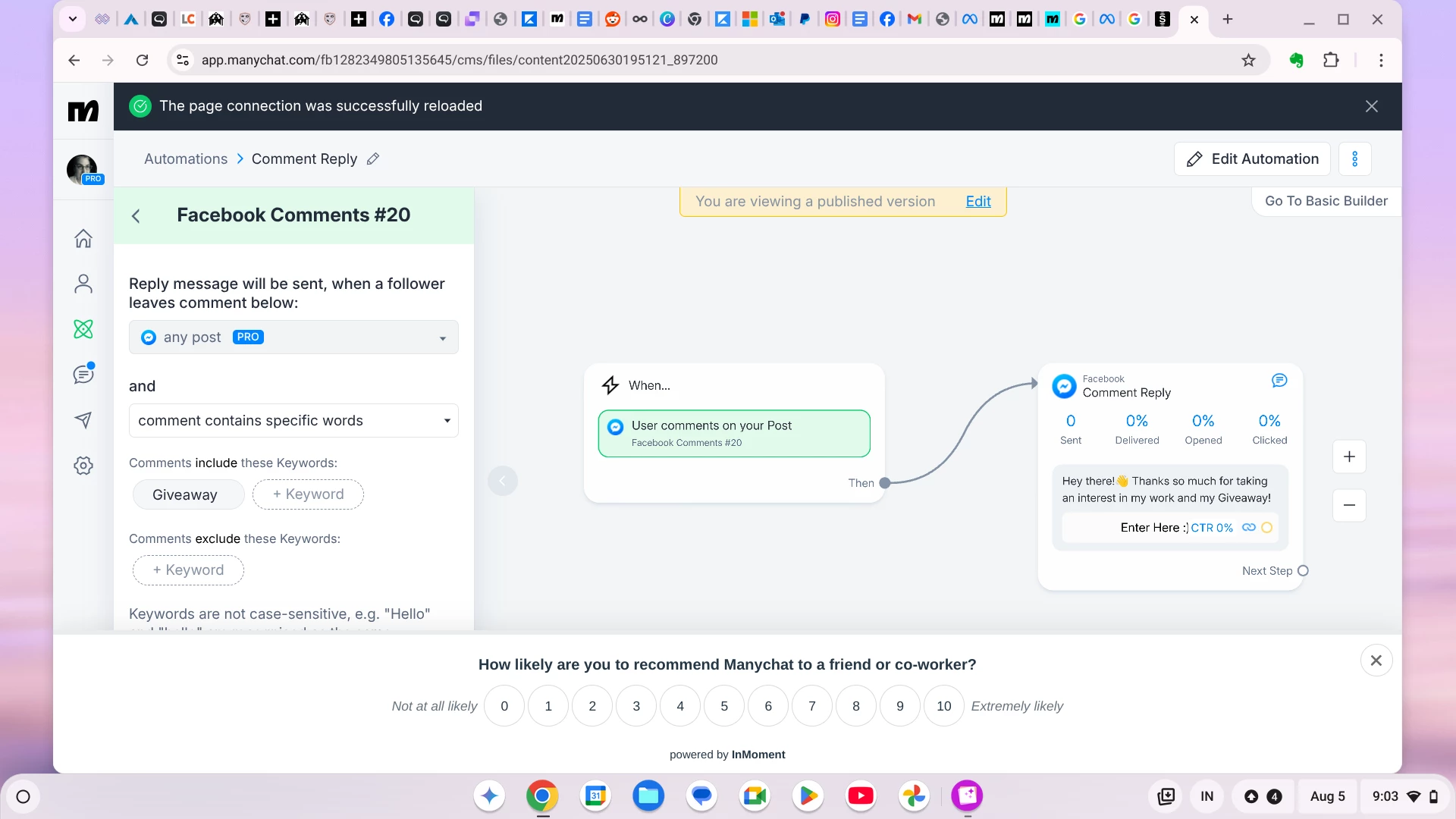Open YouTube from the shelf
Viewport: 1456px width, 819px height.
click(861, 796)
